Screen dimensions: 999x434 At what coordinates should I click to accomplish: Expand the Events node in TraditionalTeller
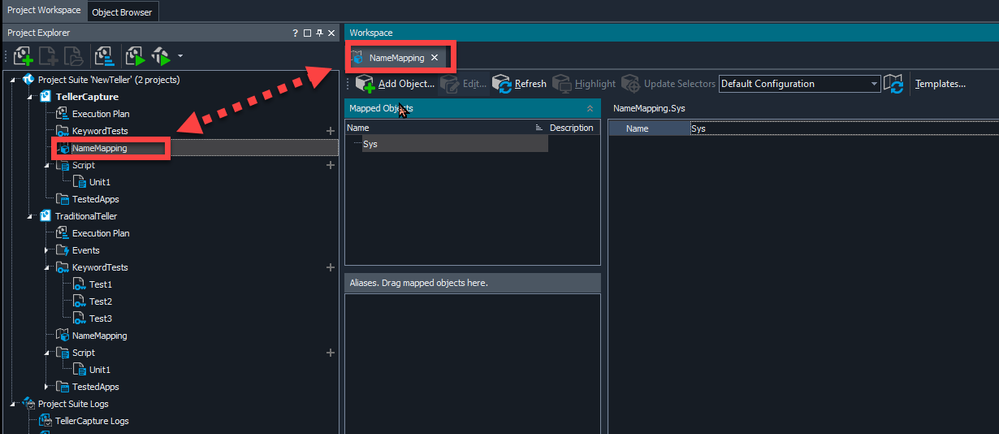[x=47, y=250]
